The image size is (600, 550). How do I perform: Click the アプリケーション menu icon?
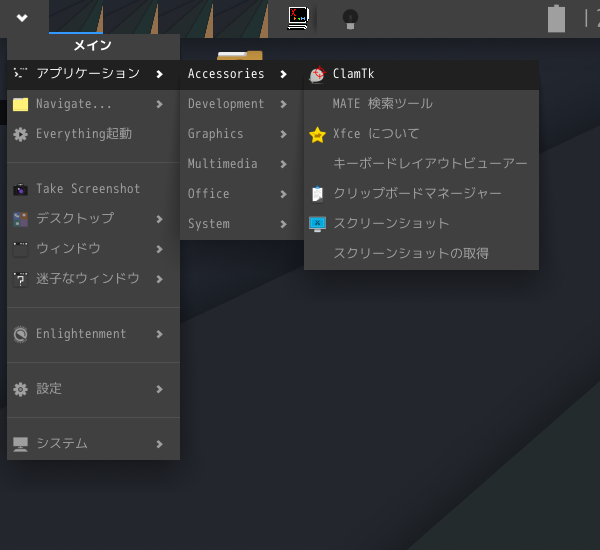20,73
